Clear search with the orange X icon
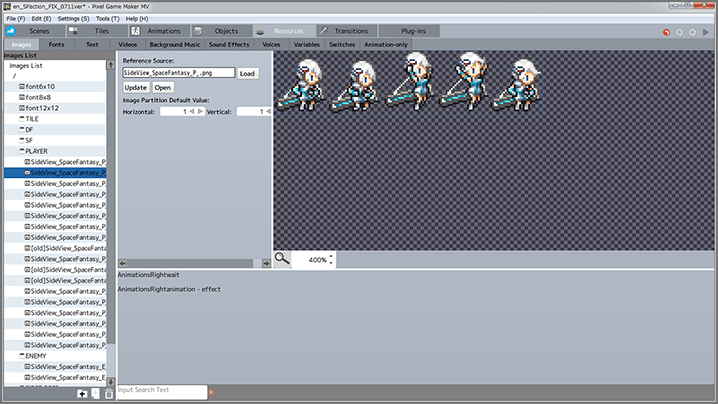Image resolution: width=718 pixels, height=404 pixels. (x=212, y=390)
